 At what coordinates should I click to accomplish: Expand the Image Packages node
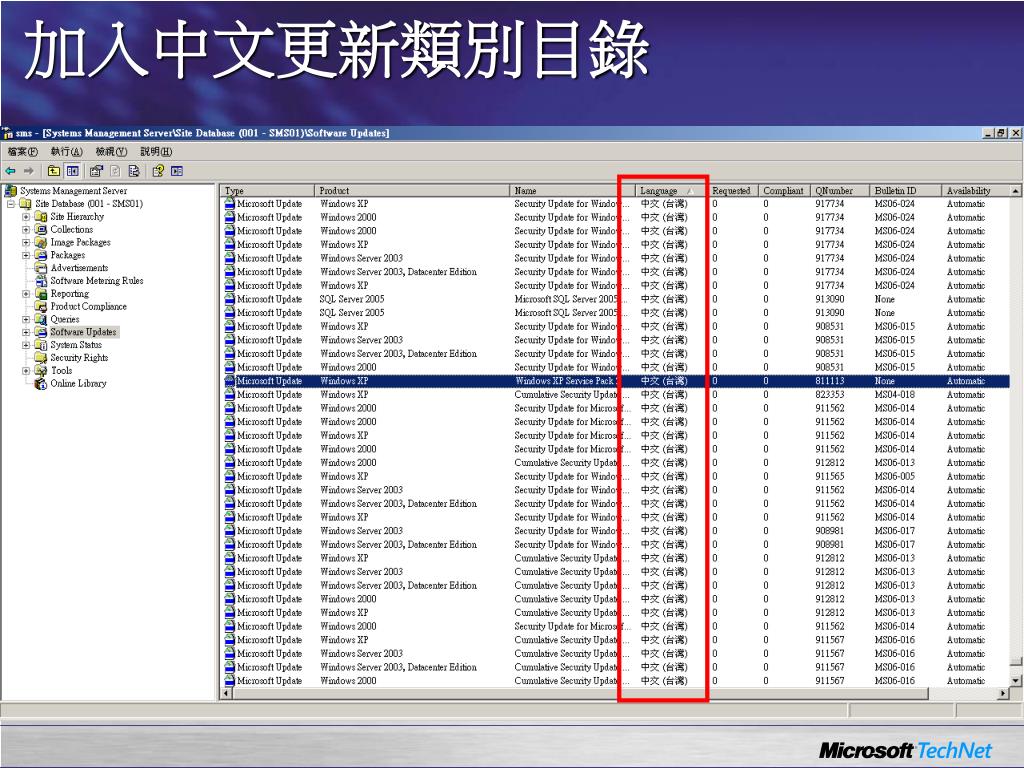click(x=25, y=242)
